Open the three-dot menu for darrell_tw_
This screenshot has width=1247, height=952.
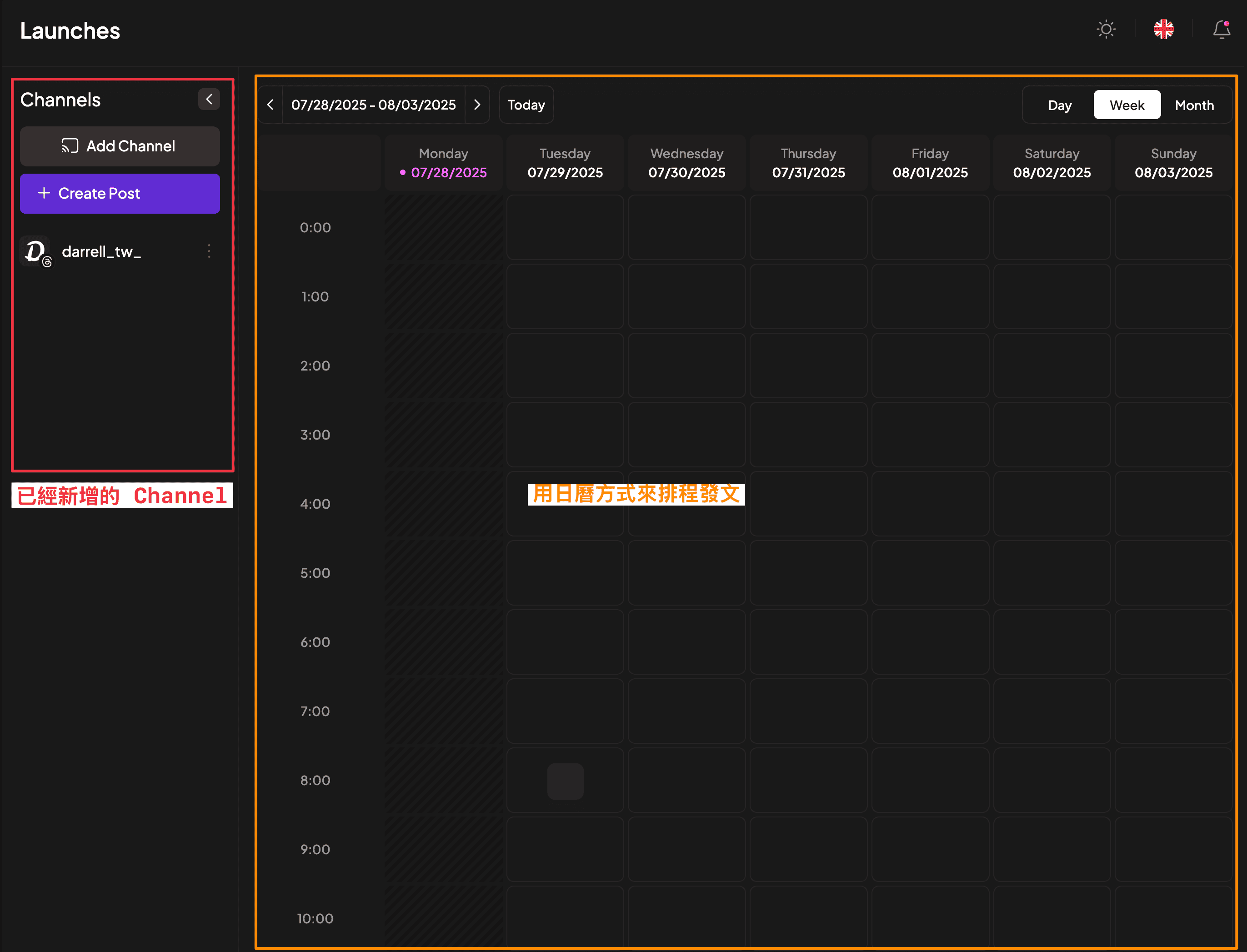209,251
